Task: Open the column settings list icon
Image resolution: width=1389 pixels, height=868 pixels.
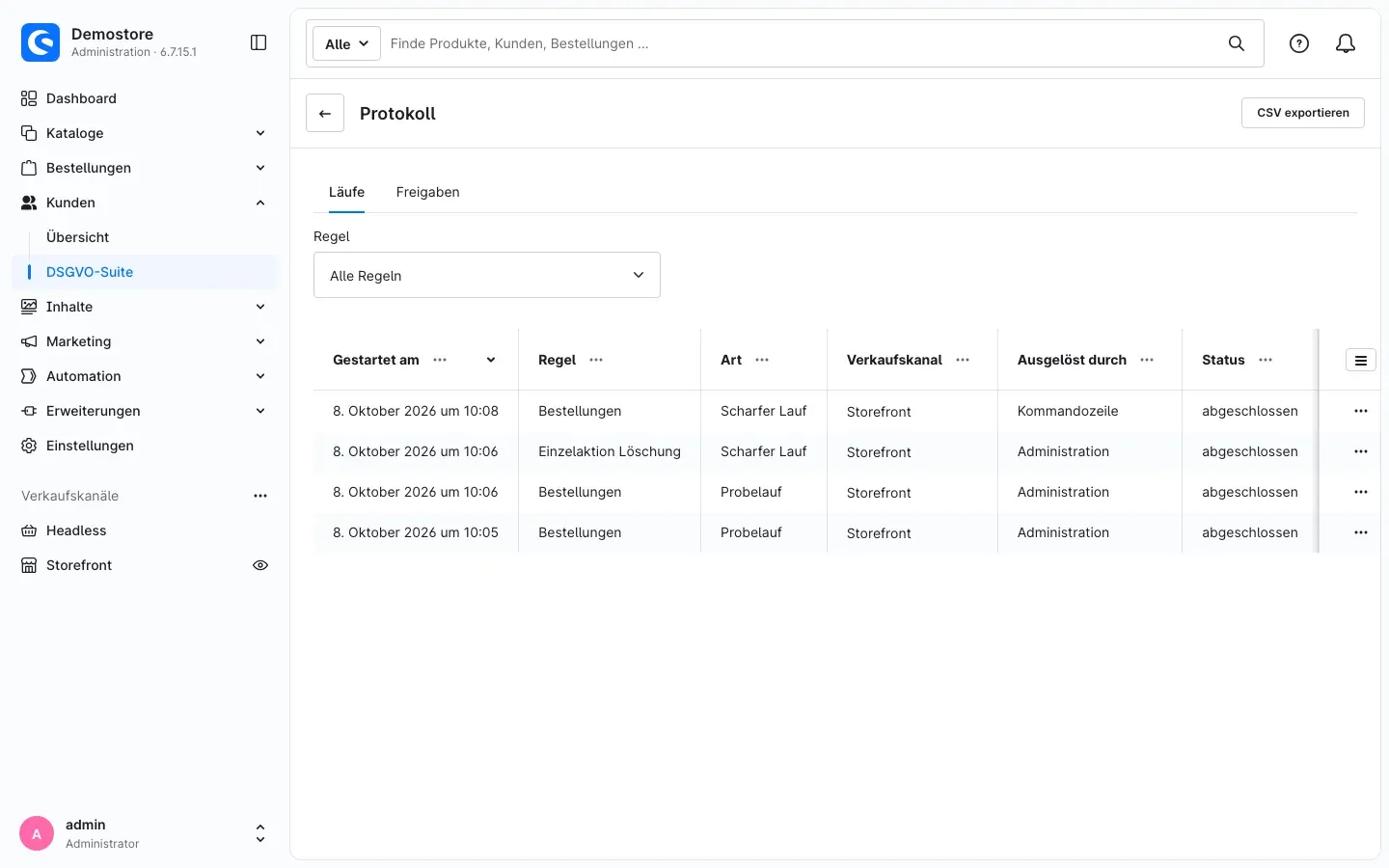Action: 1361,360
